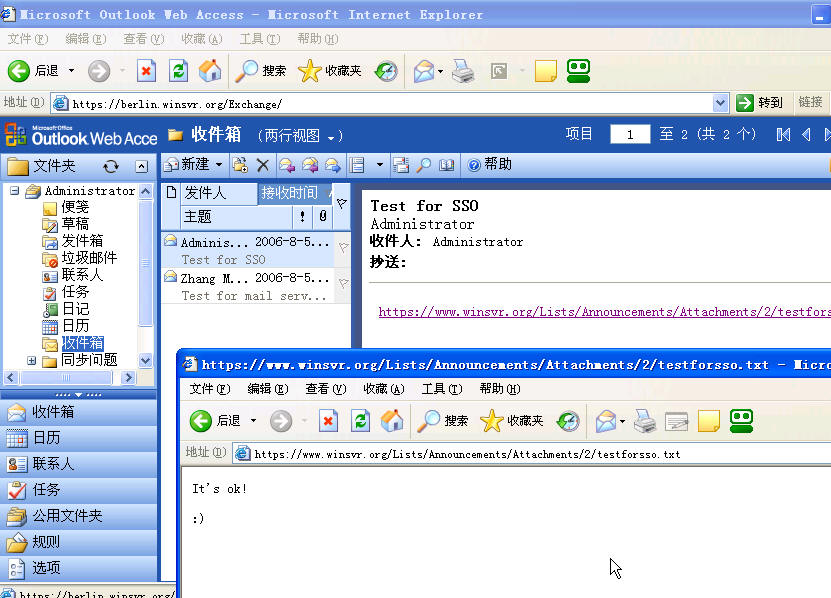Open the 工具(T) menu in the main window
The image size is (831, 598).
coord(251,39)
